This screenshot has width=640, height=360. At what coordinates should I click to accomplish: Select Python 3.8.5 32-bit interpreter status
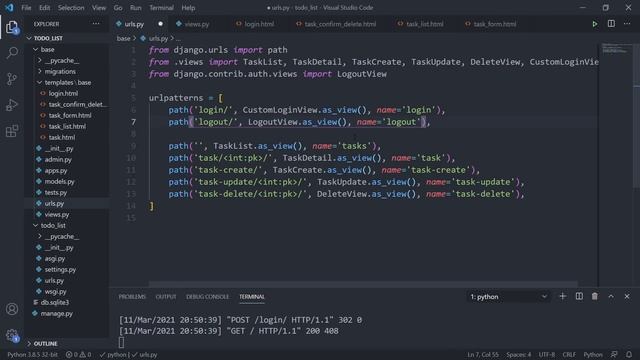point(32,355)
